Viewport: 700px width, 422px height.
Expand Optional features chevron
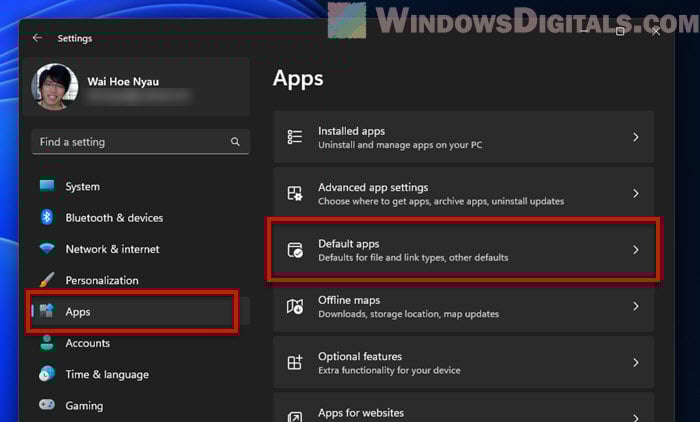pos(636,363)
